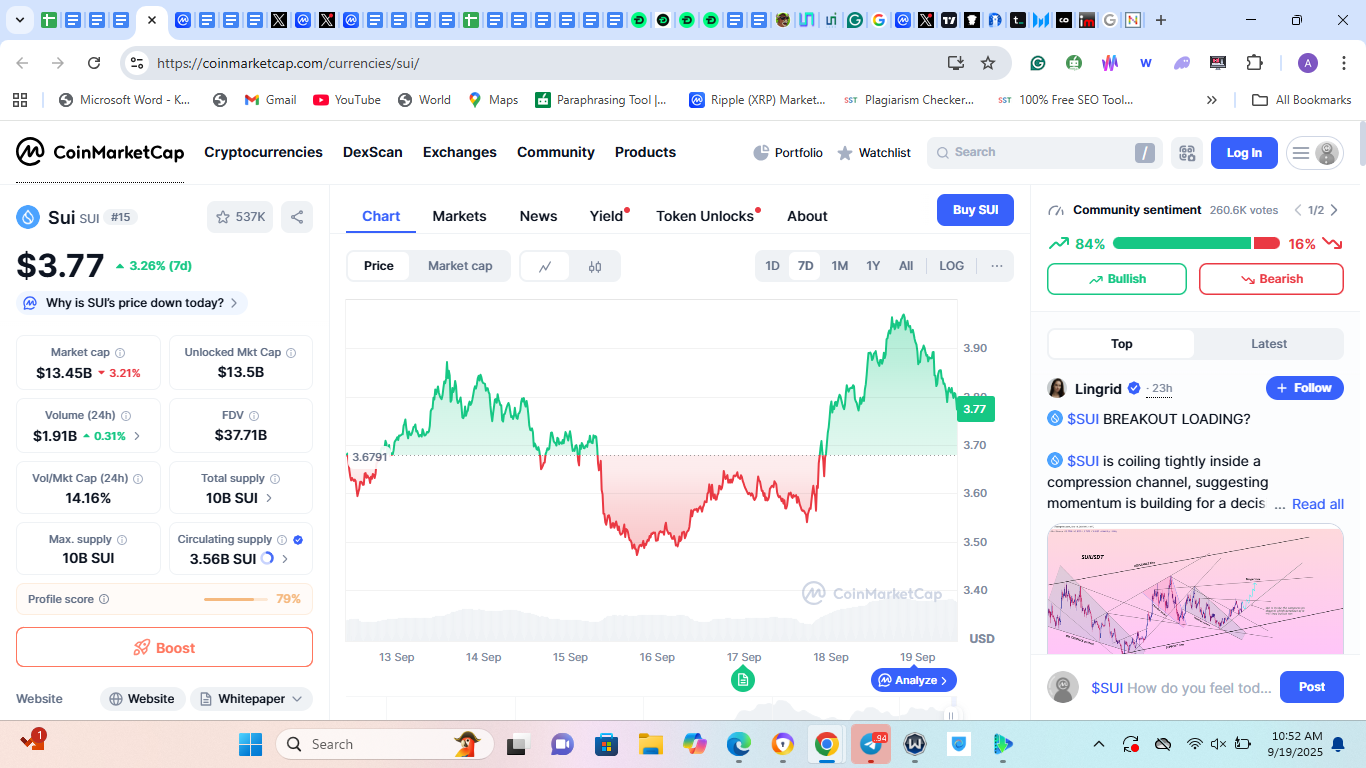Switch to the Latest posts tab
Screen dimensions: 1366x768
click(x=1268, y=344)
